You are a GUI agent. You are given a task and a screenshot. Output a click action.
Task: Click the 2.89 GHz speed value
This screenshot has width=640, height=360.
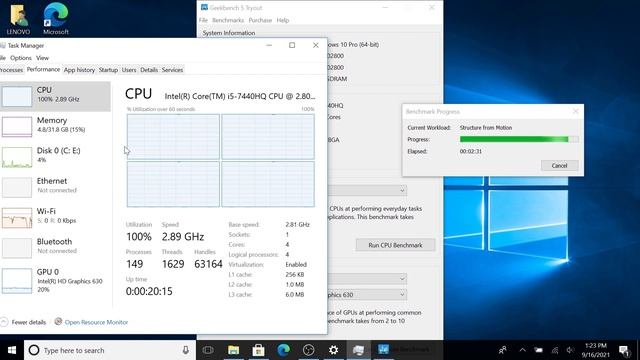coord(182,237)
